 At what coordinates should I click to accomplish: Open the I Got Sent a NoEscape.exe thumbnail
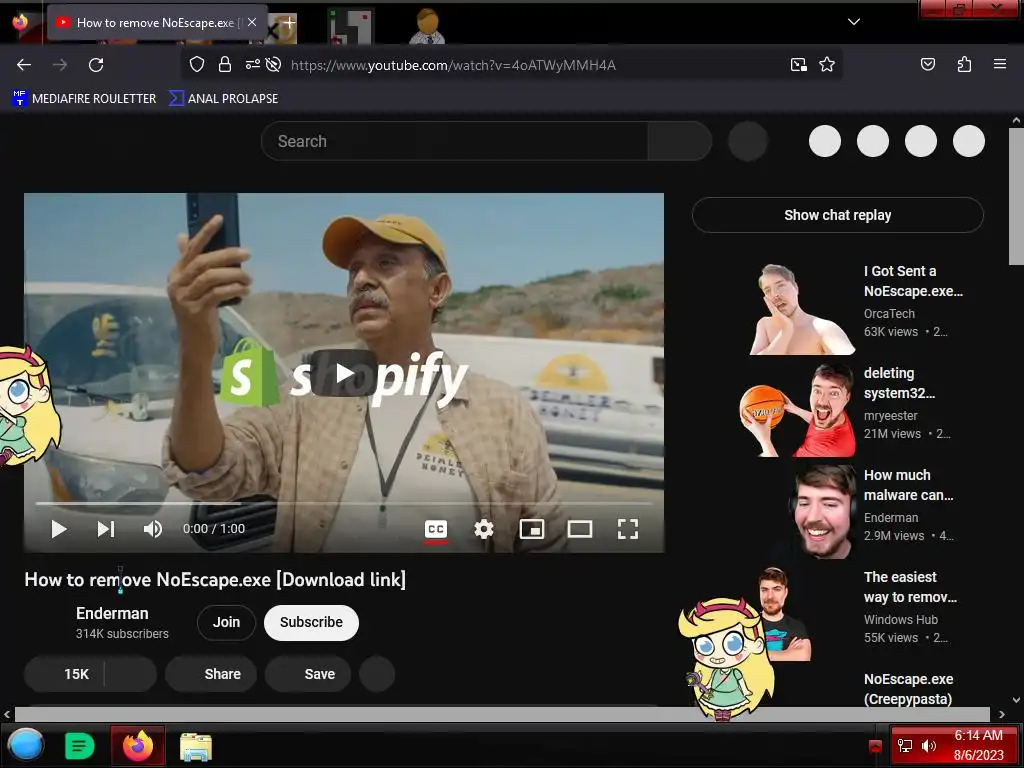(801, 308)
